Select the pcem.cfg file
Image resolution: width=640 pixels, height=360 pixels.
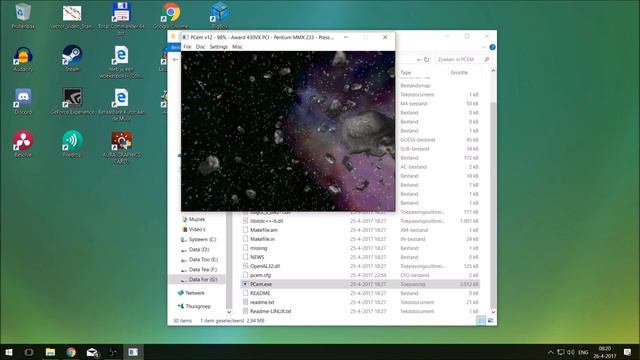pyautogui.click(x=260, y=275)
